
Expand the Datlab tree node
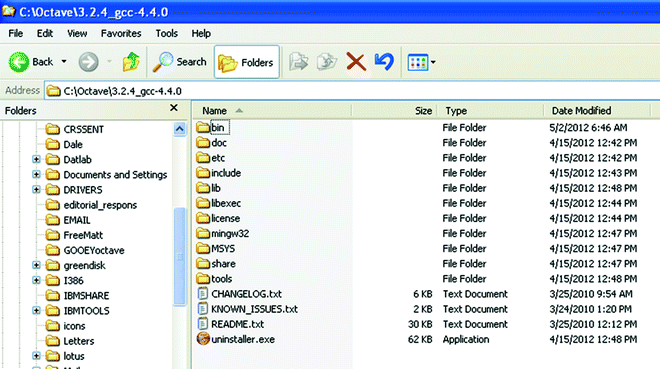click(36, 159)
